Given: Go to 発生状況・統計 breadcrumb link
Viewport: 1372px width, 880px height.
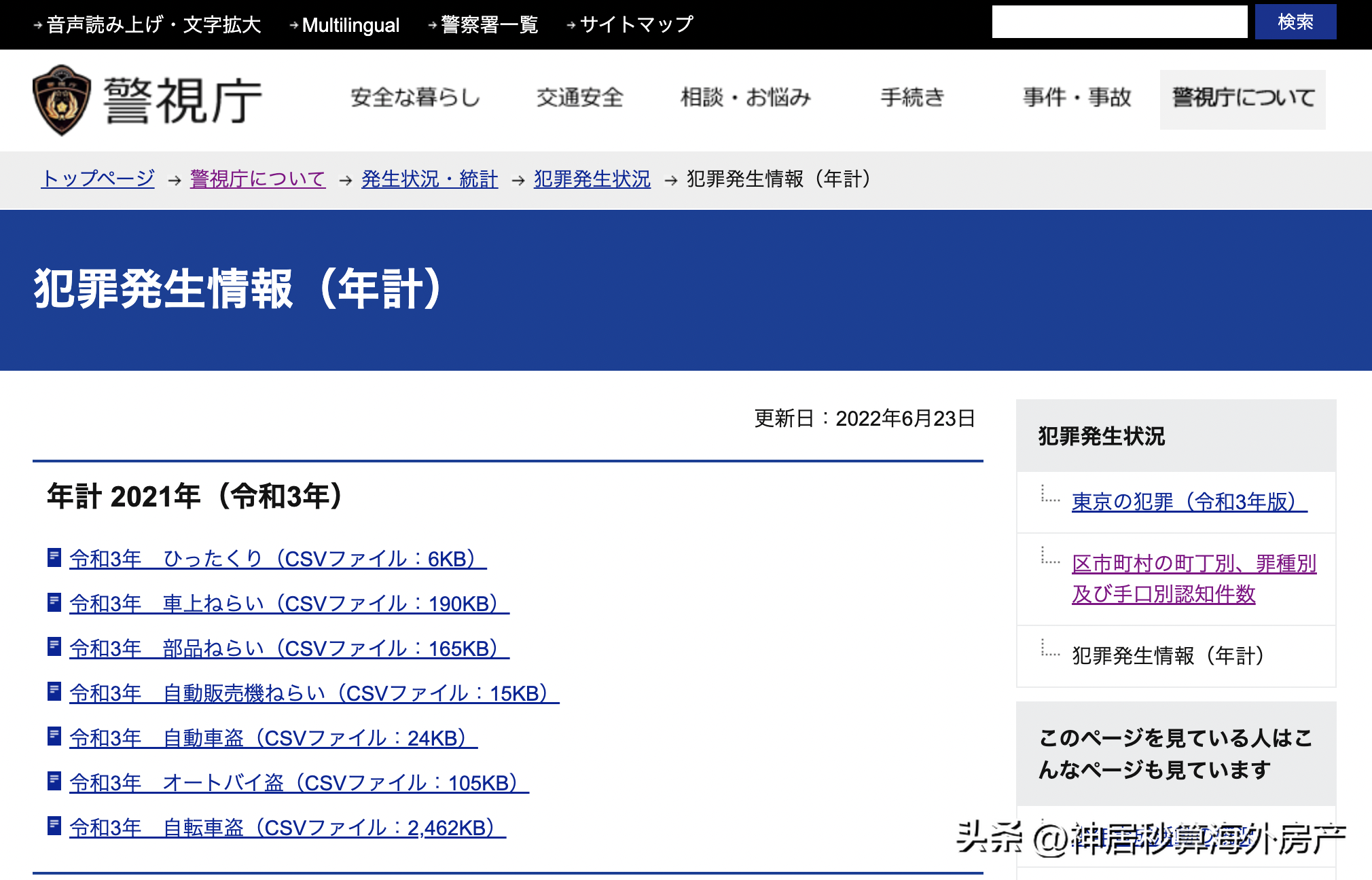Looking at the screenshot, I should [429, 179].
